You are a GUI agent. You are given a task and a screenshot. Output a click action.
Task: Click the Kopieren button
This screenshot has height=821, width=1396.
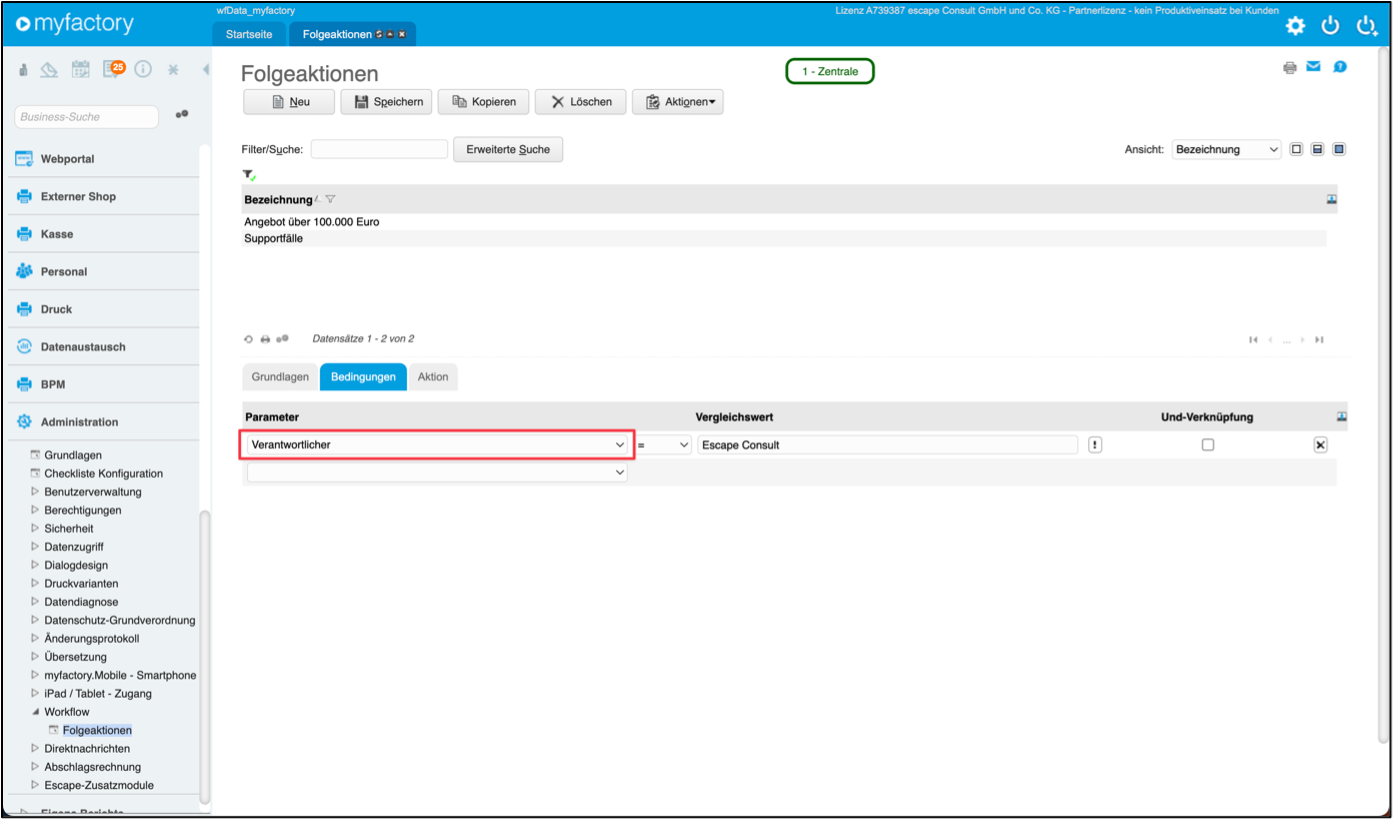click(483, 102)
